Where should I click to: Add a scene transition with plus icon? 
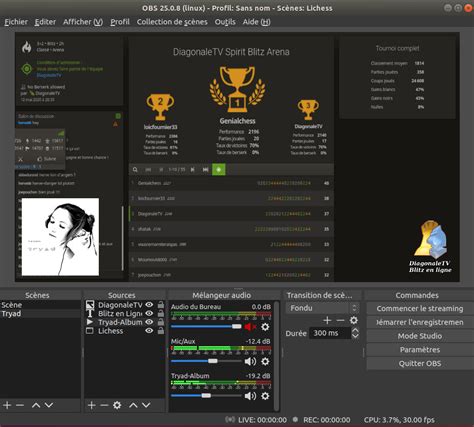pyautogui.click(x=327, y=320)
